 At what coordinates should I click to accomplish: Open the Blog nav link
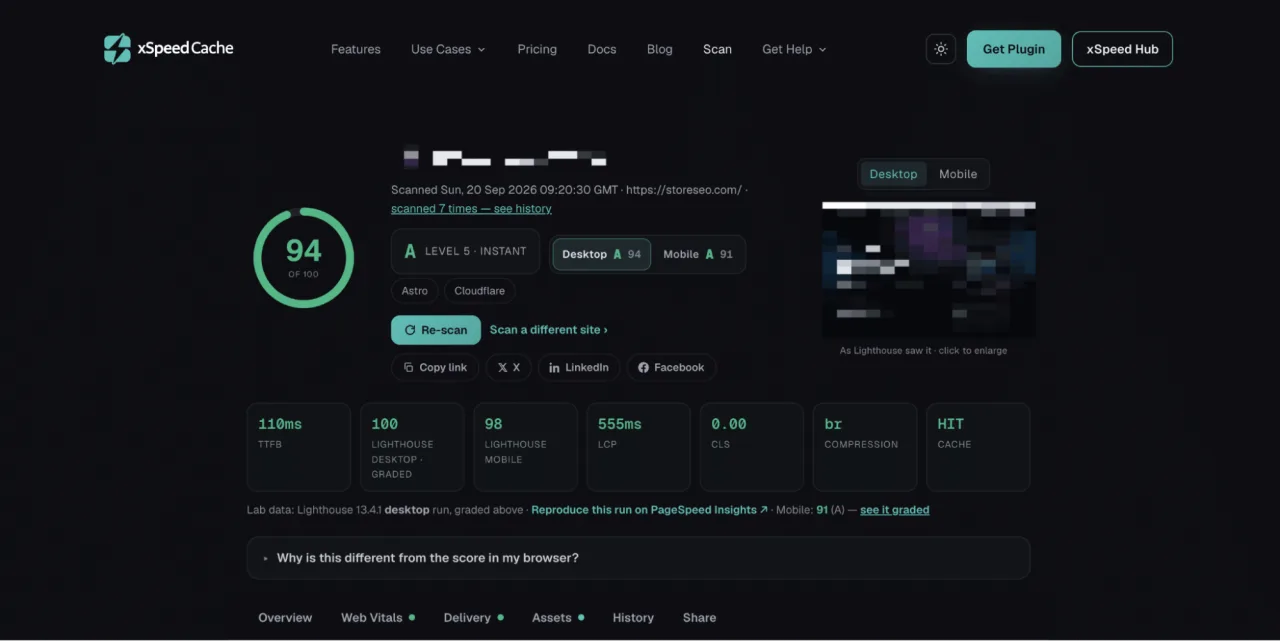click(x=660, y=49)
